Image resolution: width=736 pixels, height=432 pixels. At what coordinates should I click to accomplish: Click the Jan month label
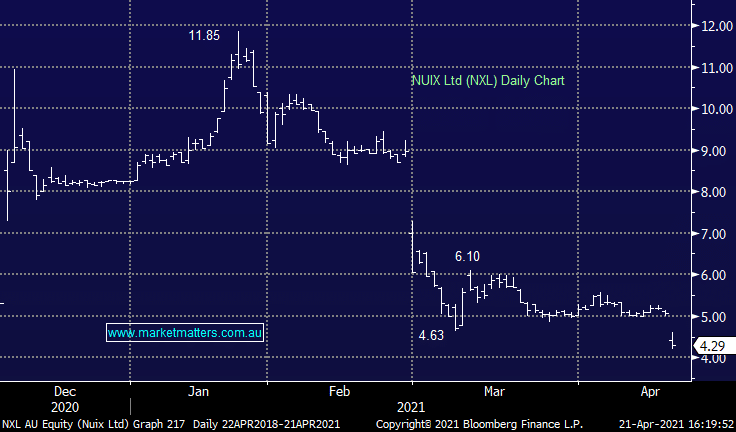(198, 391)
